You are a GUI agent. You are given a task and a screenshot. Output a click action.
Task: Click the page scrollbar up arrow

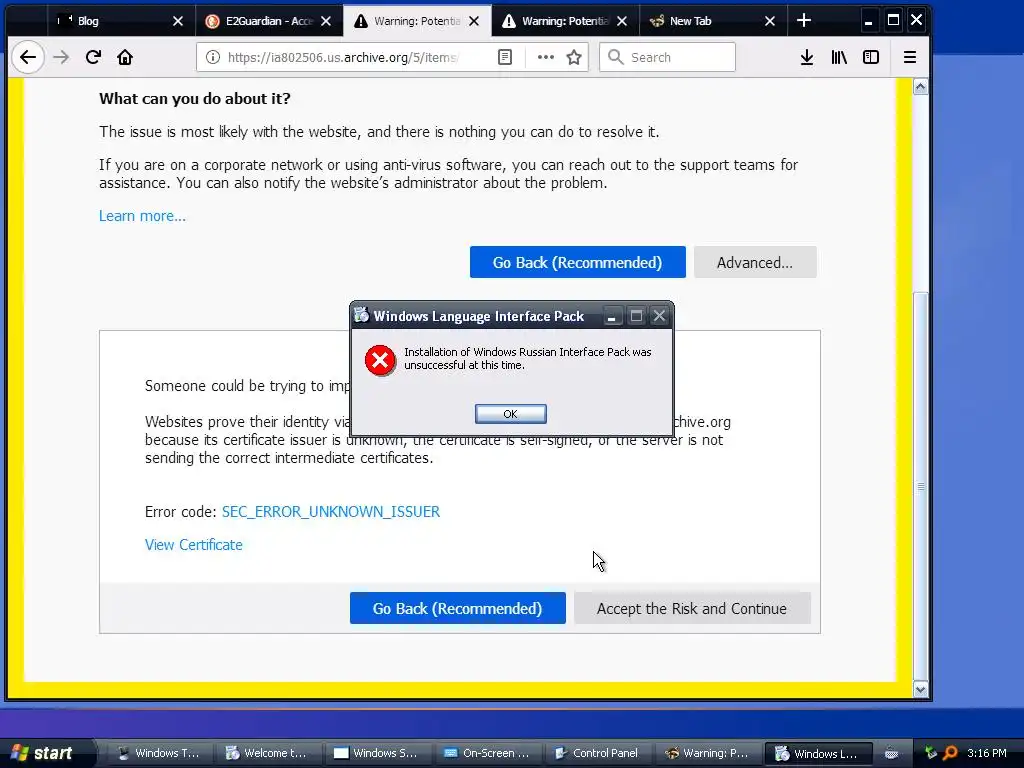click(x=920, y=87)
